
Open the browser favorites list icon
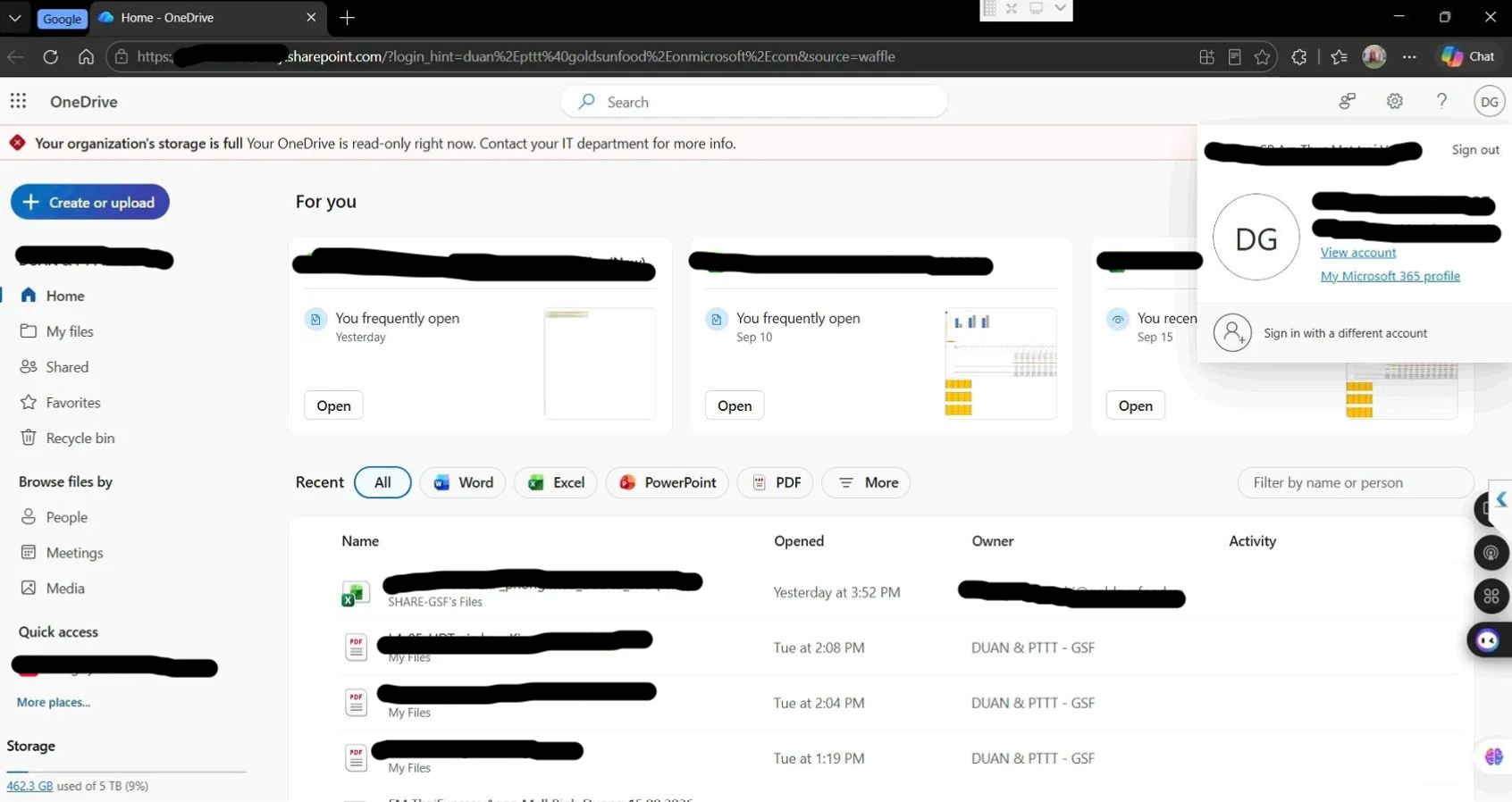pos(1339,56)
